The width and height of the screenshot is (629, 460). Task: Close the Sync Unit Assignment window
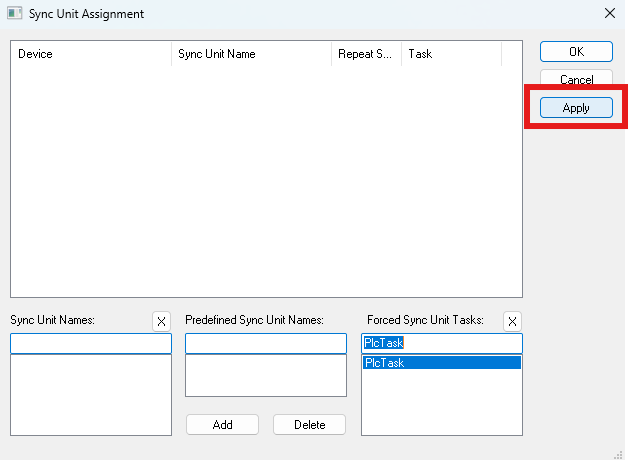pyautogui.click(x=610, y=13)
